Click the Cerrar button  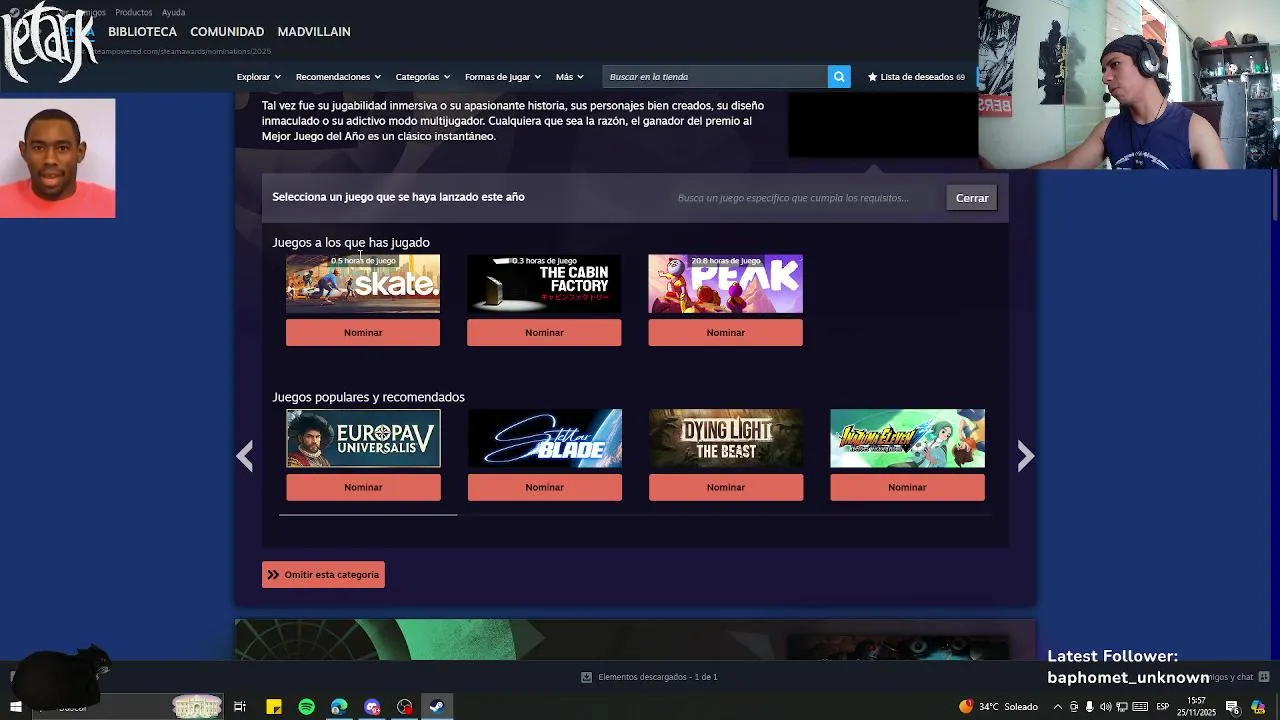pyautogui.click(x=972, y=198)
